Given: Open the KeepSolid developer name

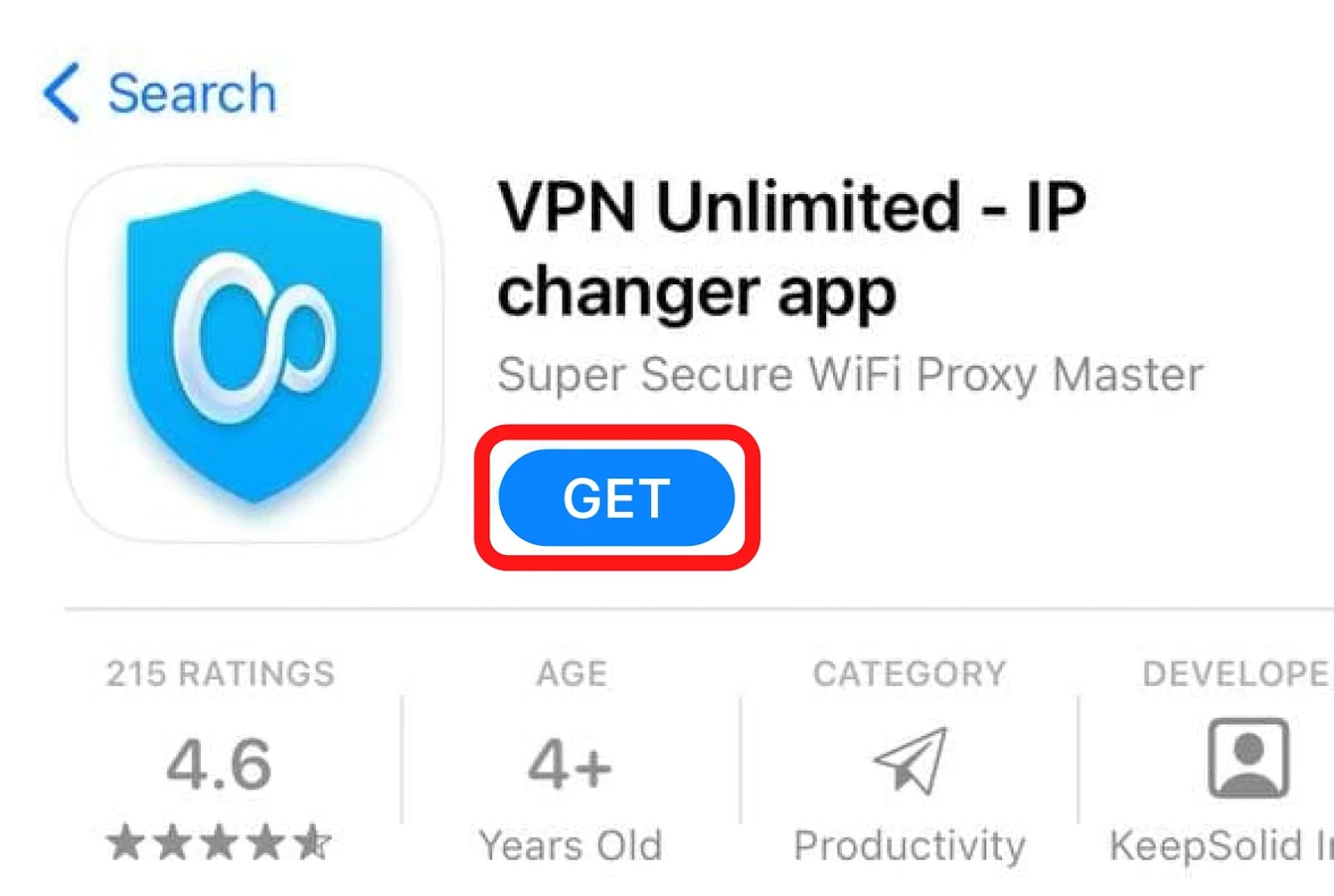Looking at the screenshot, I should point(1221,845).
